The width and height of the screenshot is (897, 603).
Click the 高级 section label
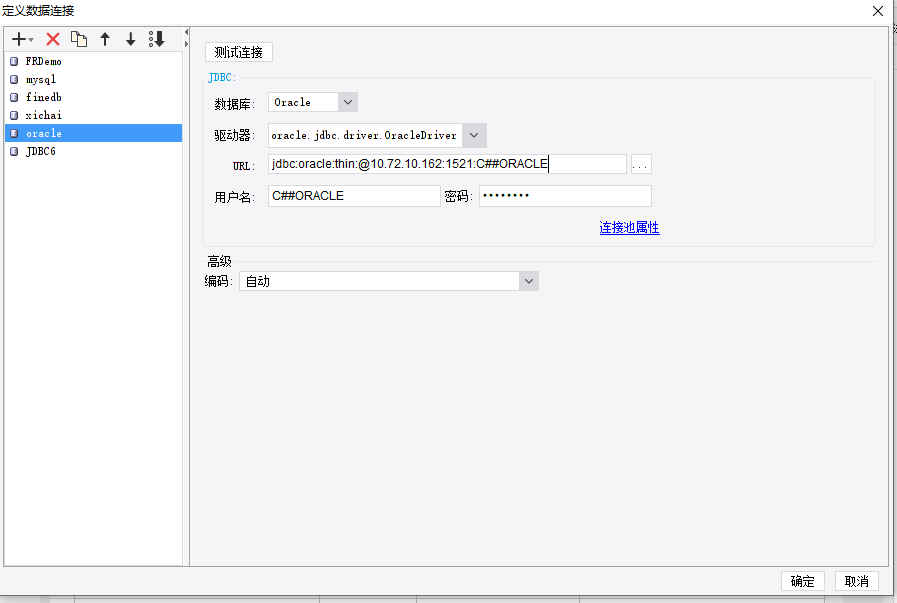(219, 261)
